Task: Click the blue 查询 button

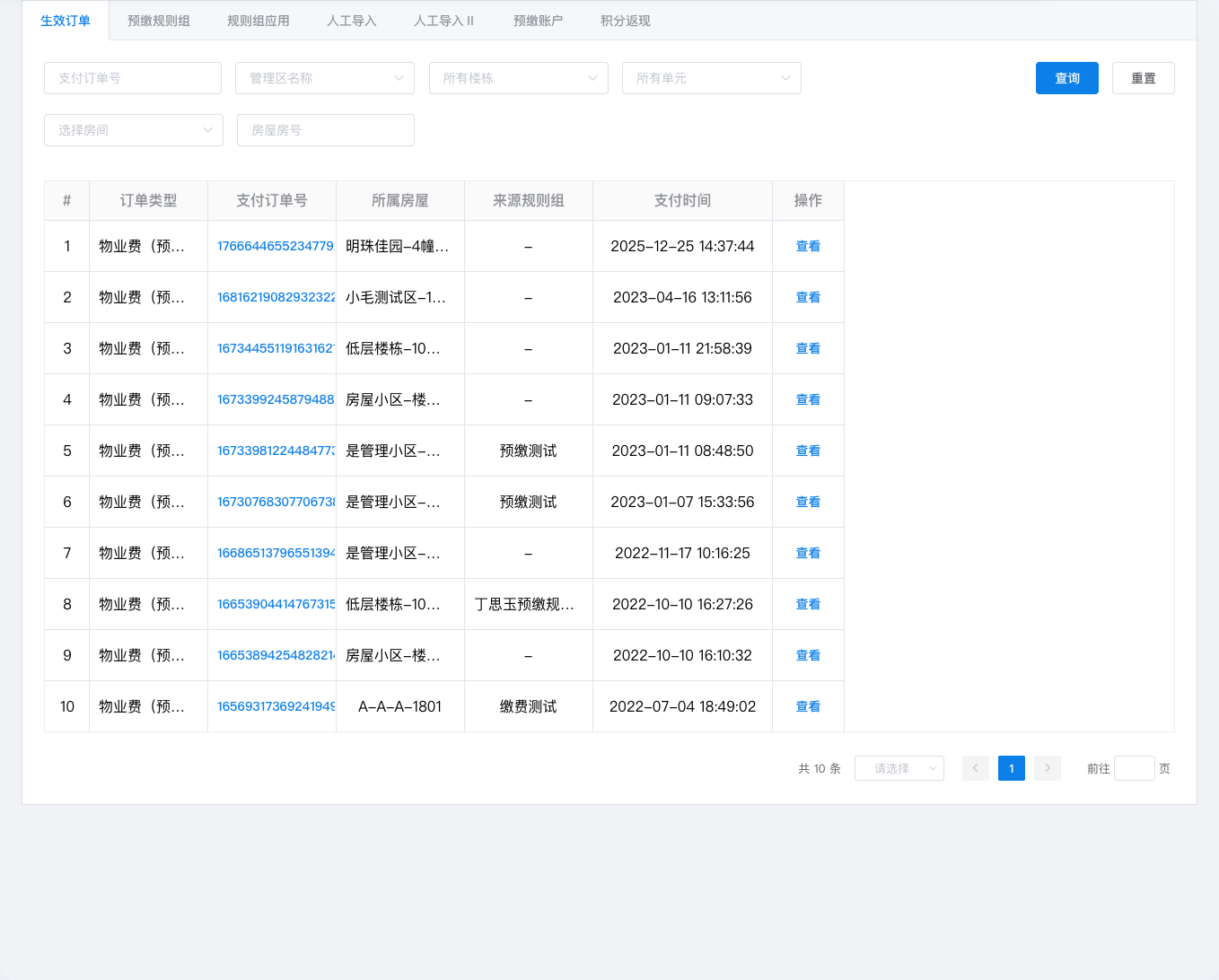Action: (x=1066, y=78)
